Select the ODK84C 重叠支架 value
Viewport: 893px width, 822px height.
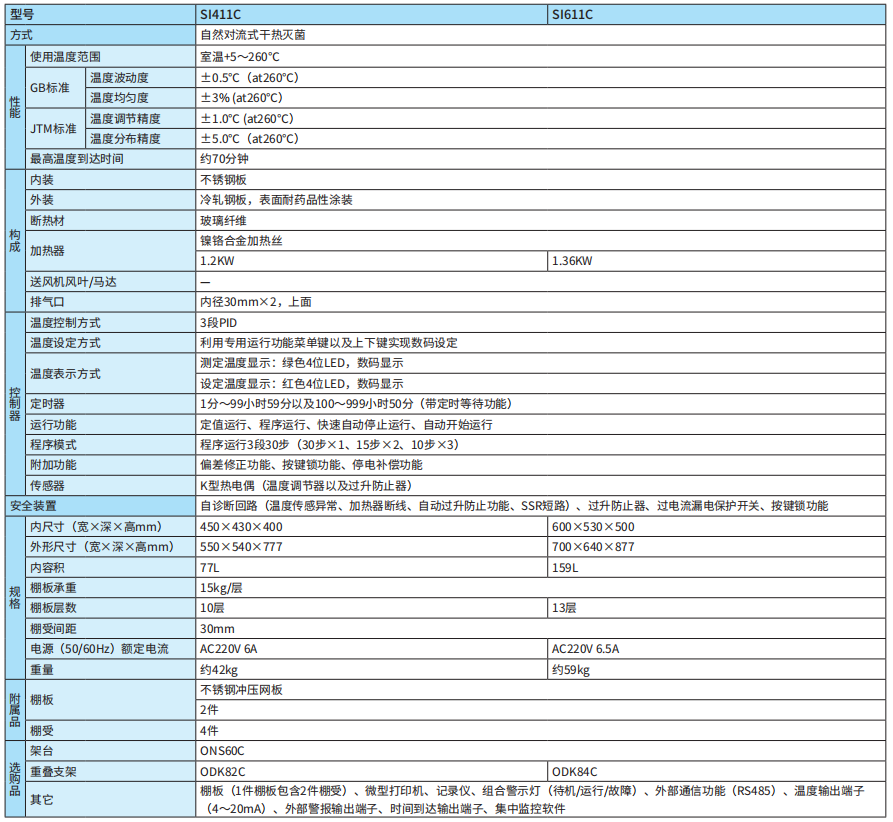(x=570, y=772)
